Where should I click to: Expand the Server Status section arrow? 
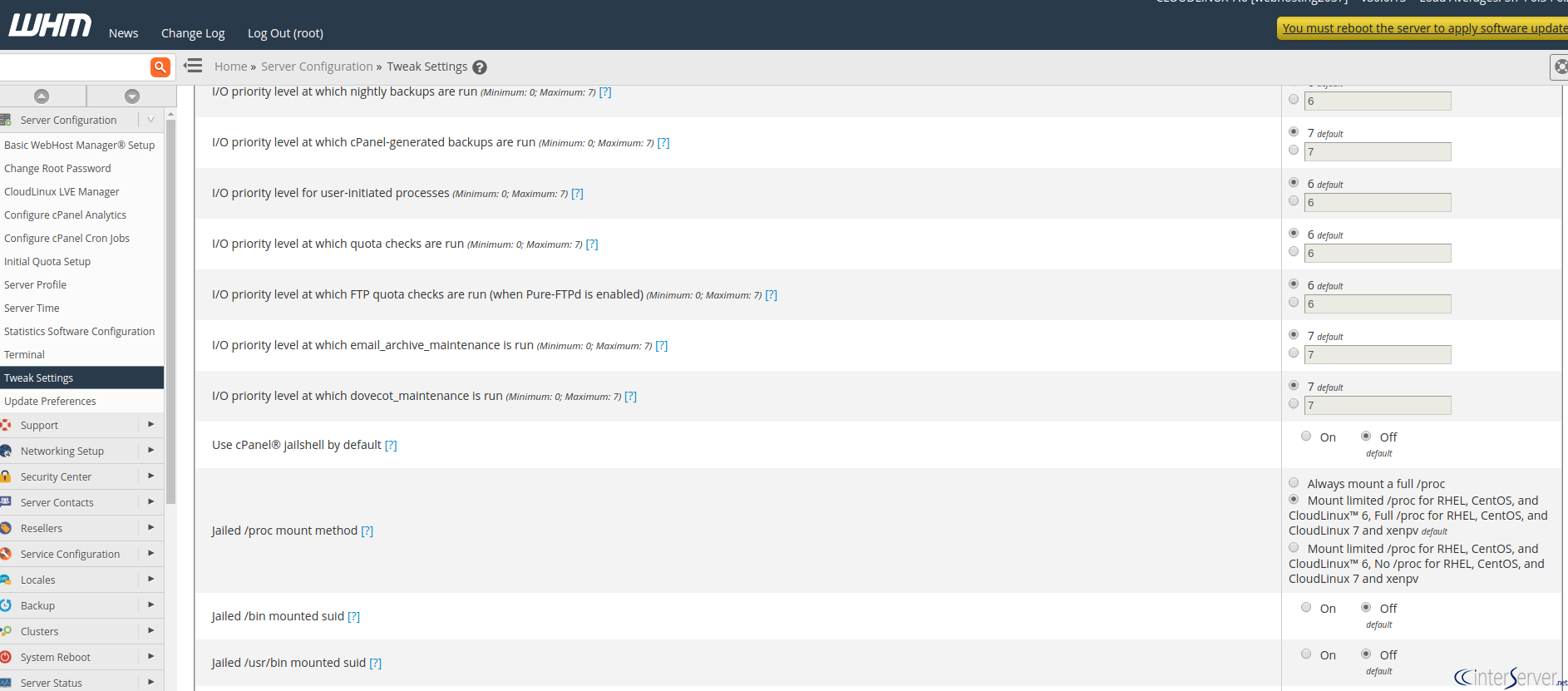150,683
